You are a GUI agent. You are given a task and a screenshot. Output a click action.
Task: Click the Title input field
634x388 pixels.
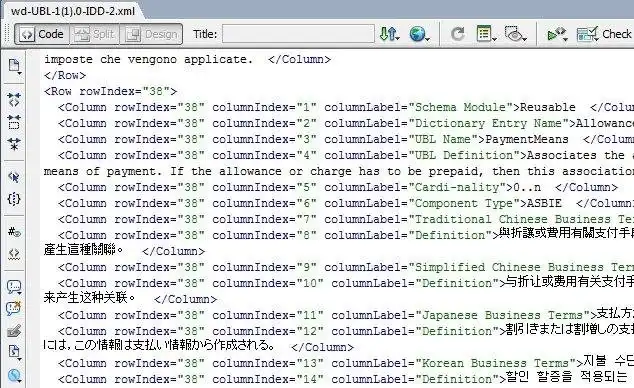pos(298,34)
